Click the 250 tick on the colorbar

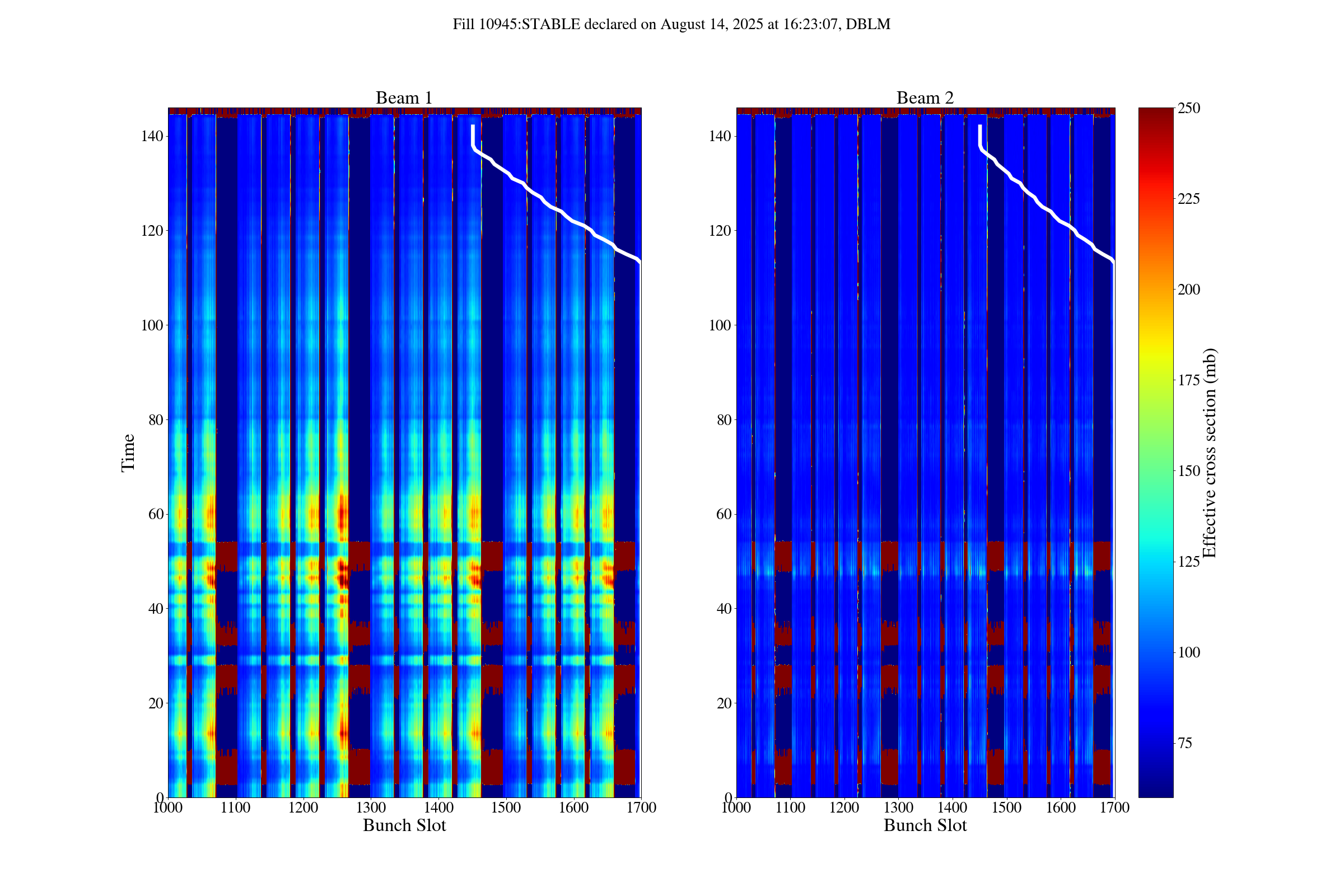(x=1188, y=108)
